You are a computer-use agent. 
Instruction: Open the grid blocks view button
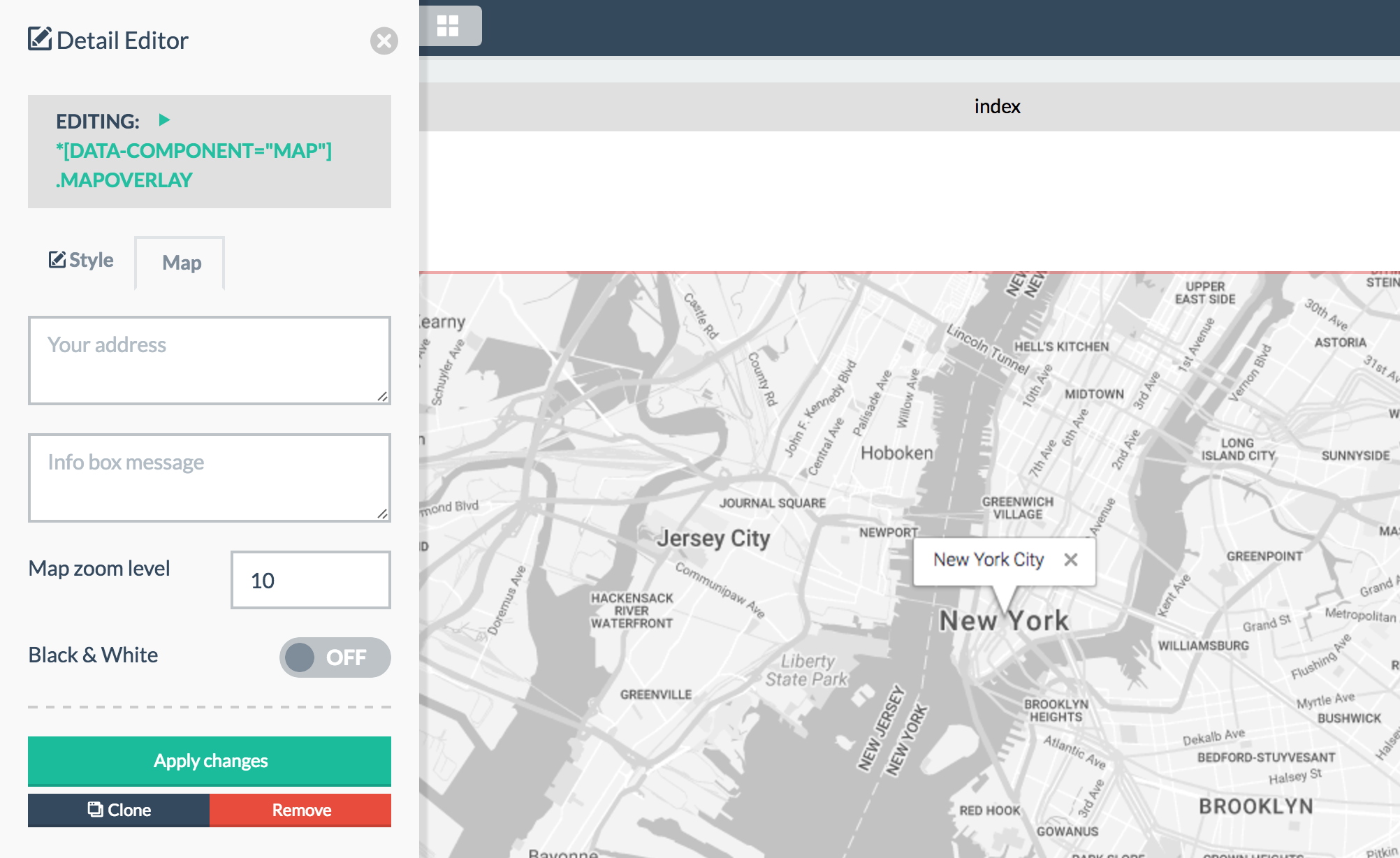[448, 26]
